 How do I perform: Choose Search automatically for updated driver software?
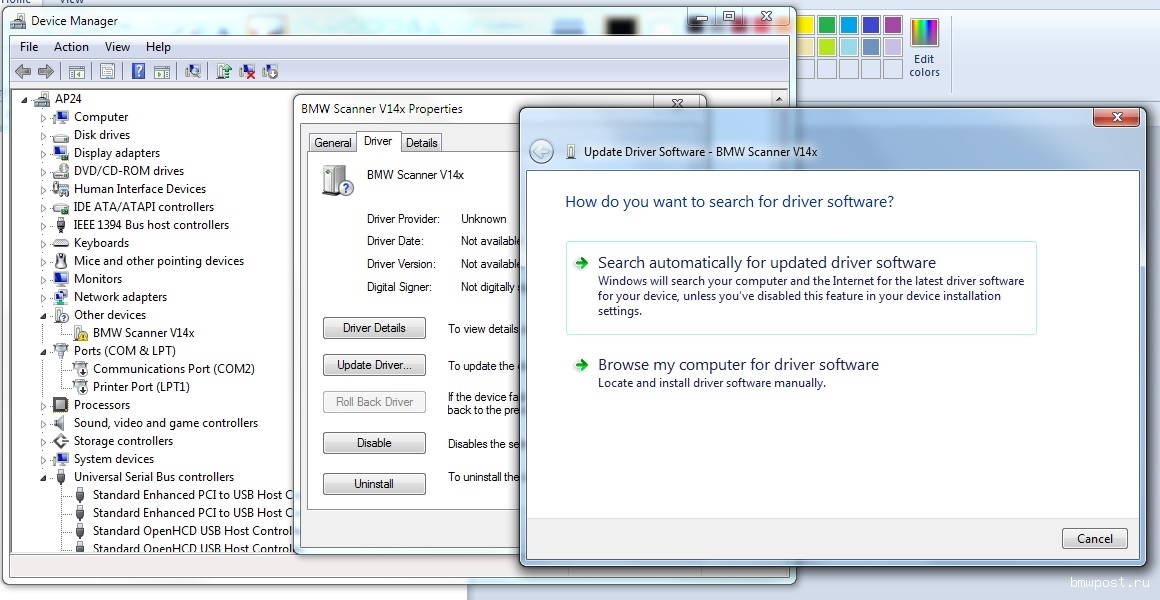[766, 263]
